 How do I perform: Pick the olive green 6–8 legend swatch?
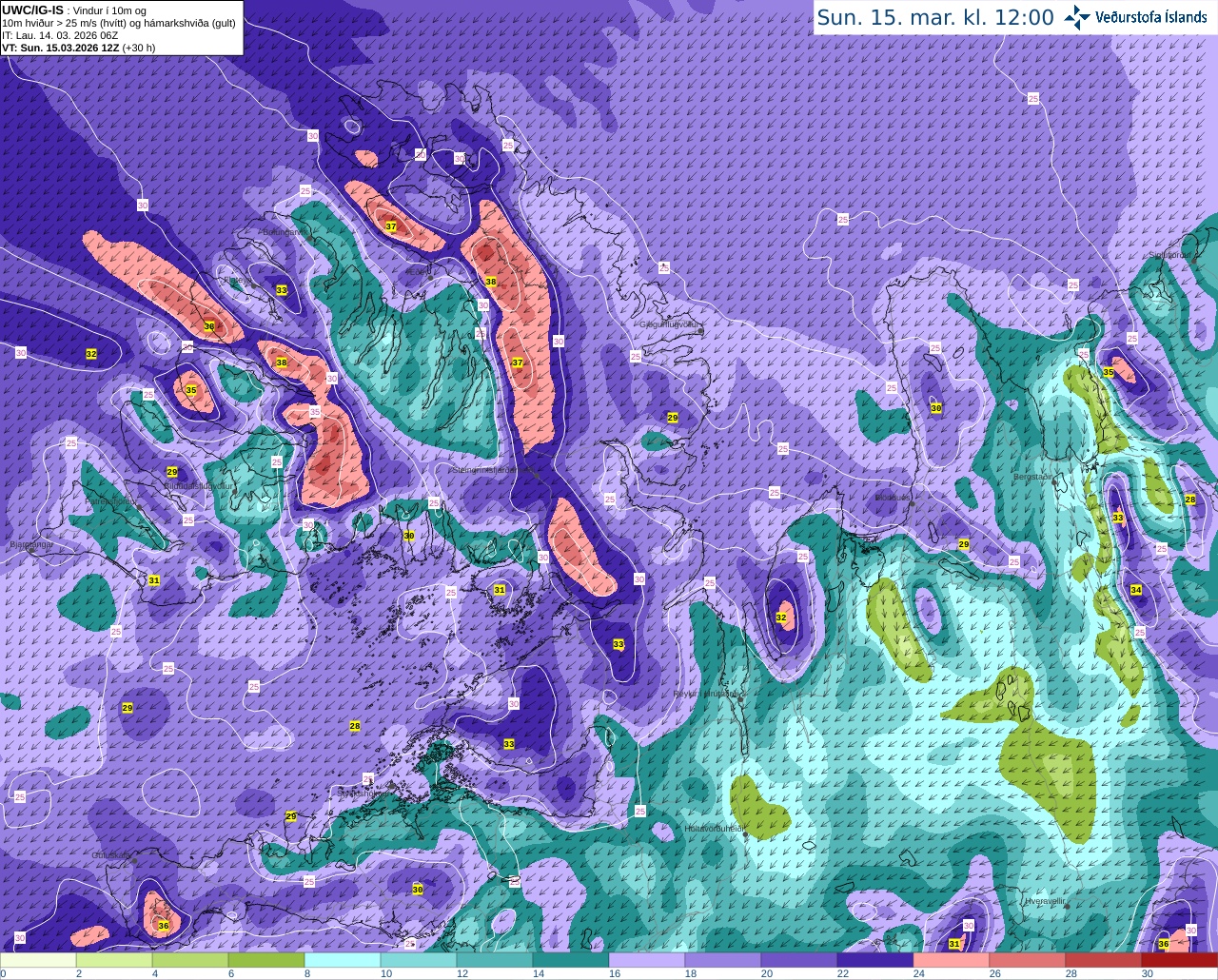tap(266, 961)
